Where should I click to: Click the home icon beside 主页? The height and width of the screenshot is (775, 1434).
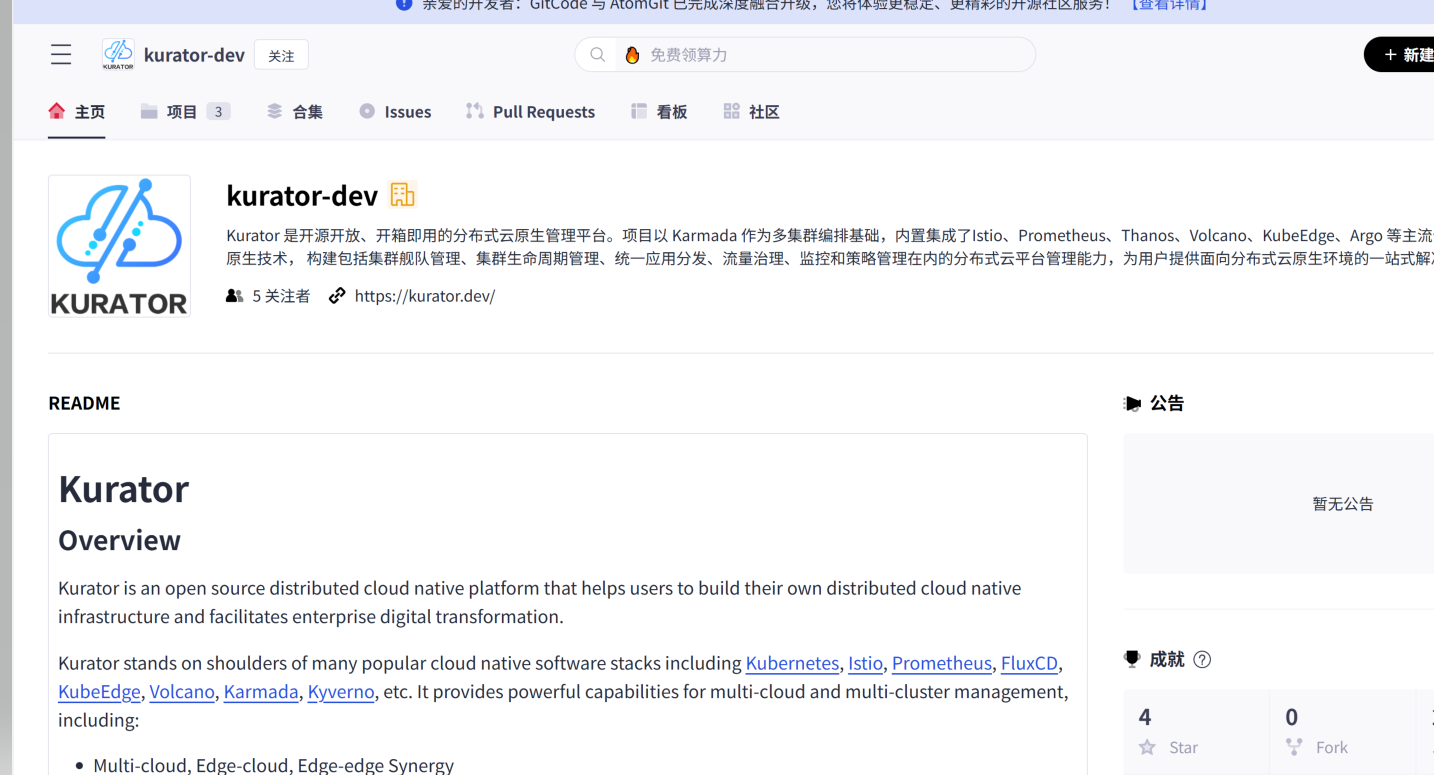57,111
